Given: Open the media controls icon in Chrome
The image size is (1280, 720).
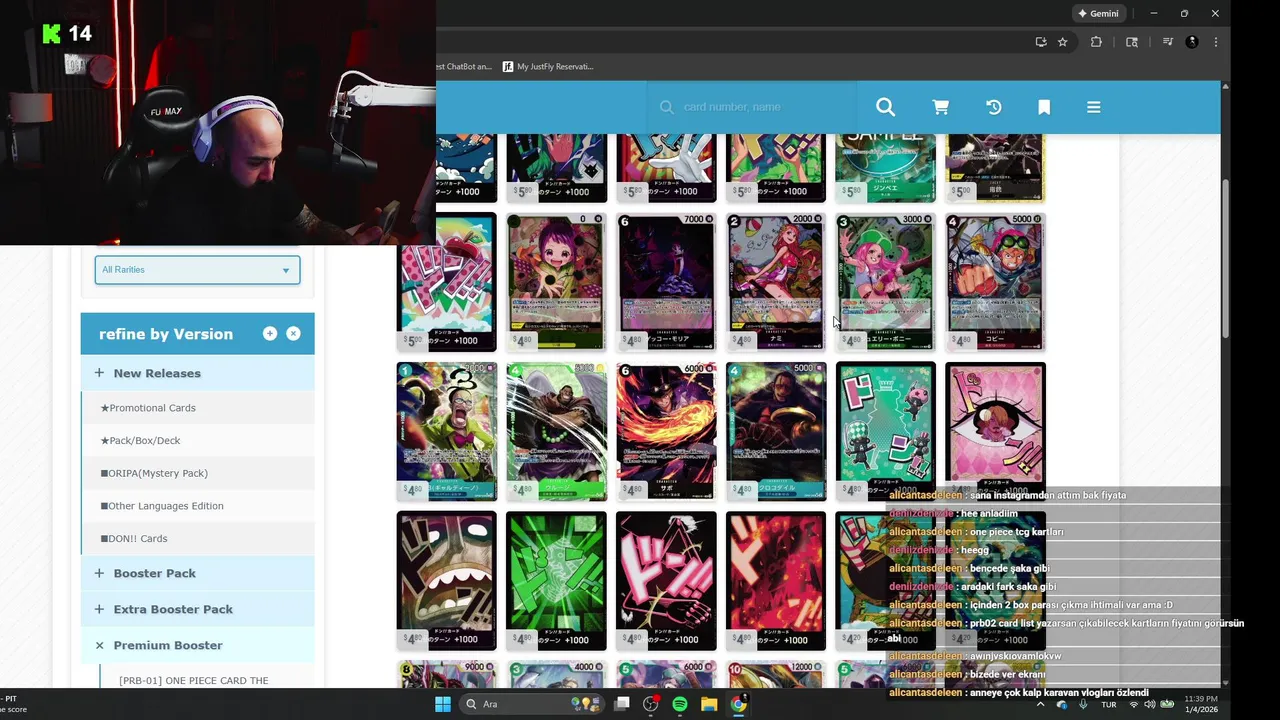Looking at the screenshot, I should (x=1168, y=42).
